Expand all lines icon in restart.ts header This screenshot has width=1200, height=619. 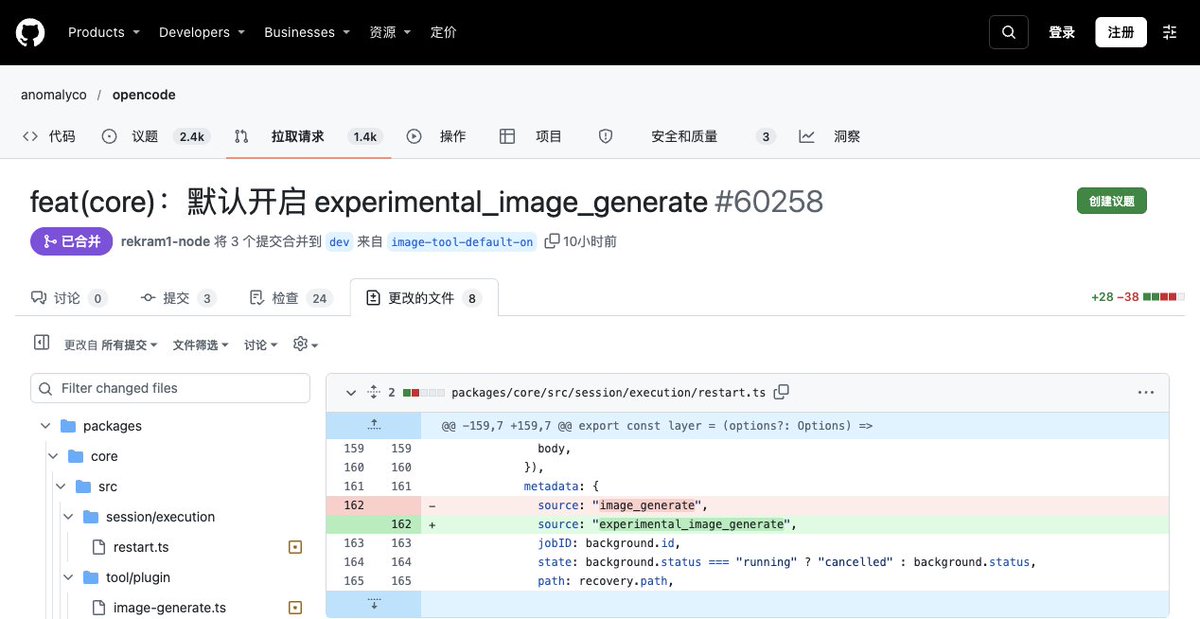[374, 392]
